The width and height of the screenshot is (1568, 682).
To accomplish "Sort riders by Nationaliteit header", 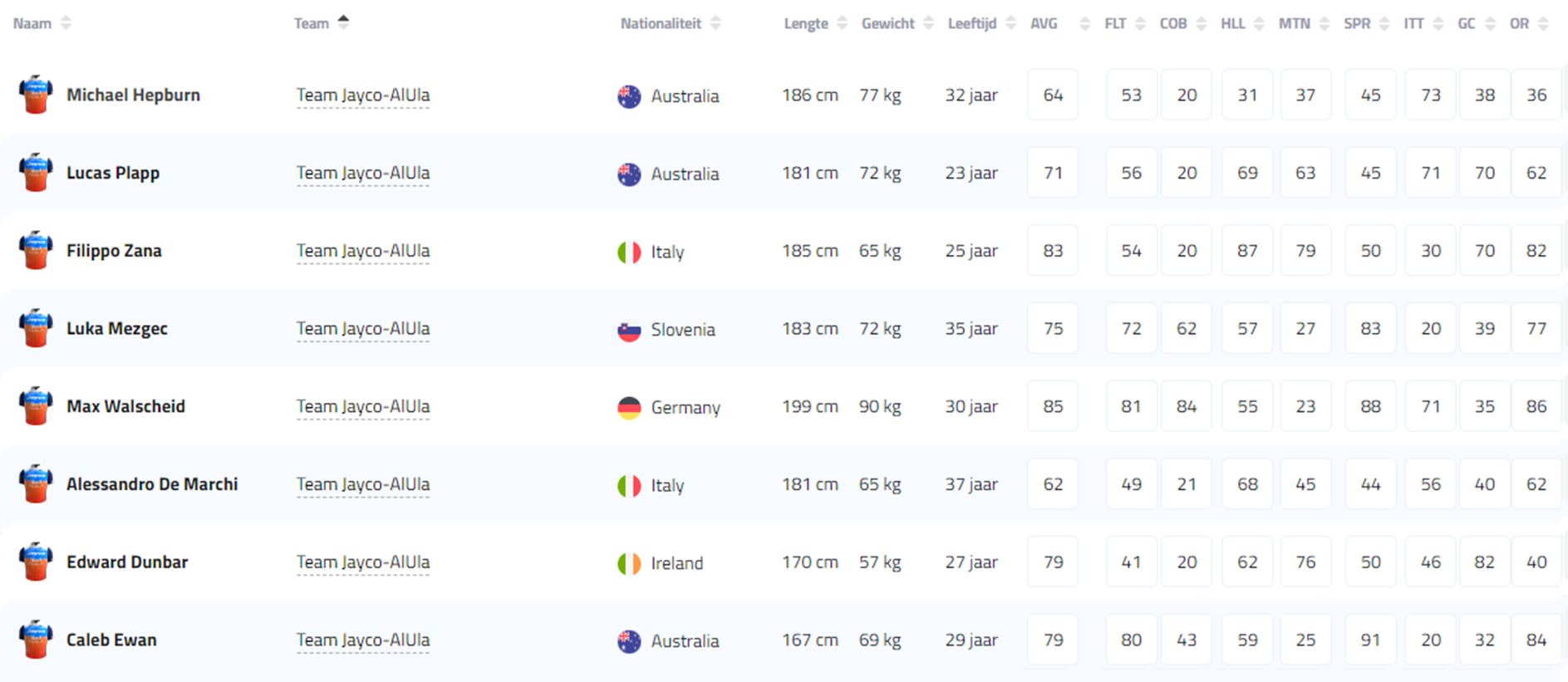I will click(670, 23).
